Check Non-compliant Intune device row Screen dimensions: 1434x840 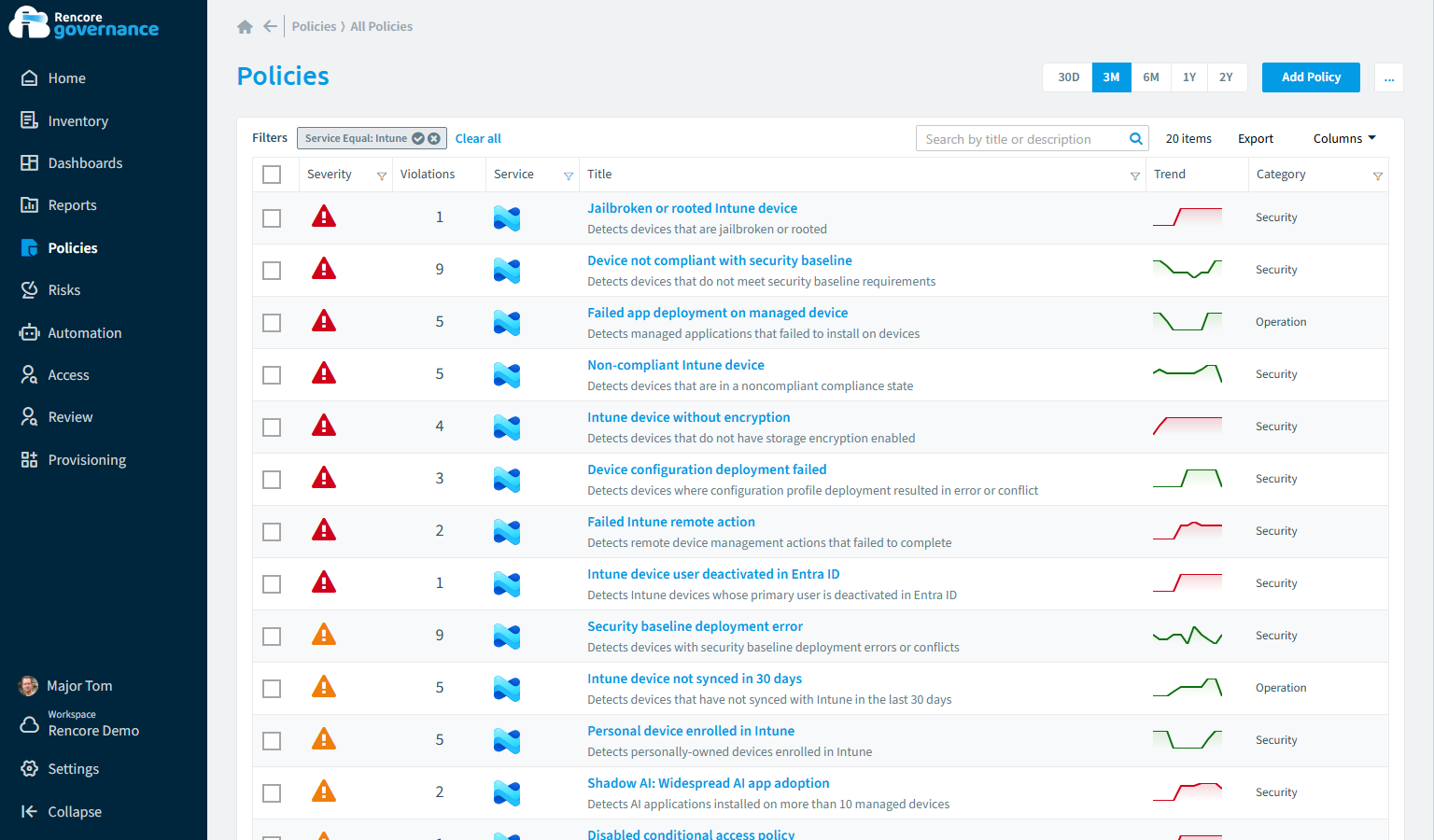point(272,375)
